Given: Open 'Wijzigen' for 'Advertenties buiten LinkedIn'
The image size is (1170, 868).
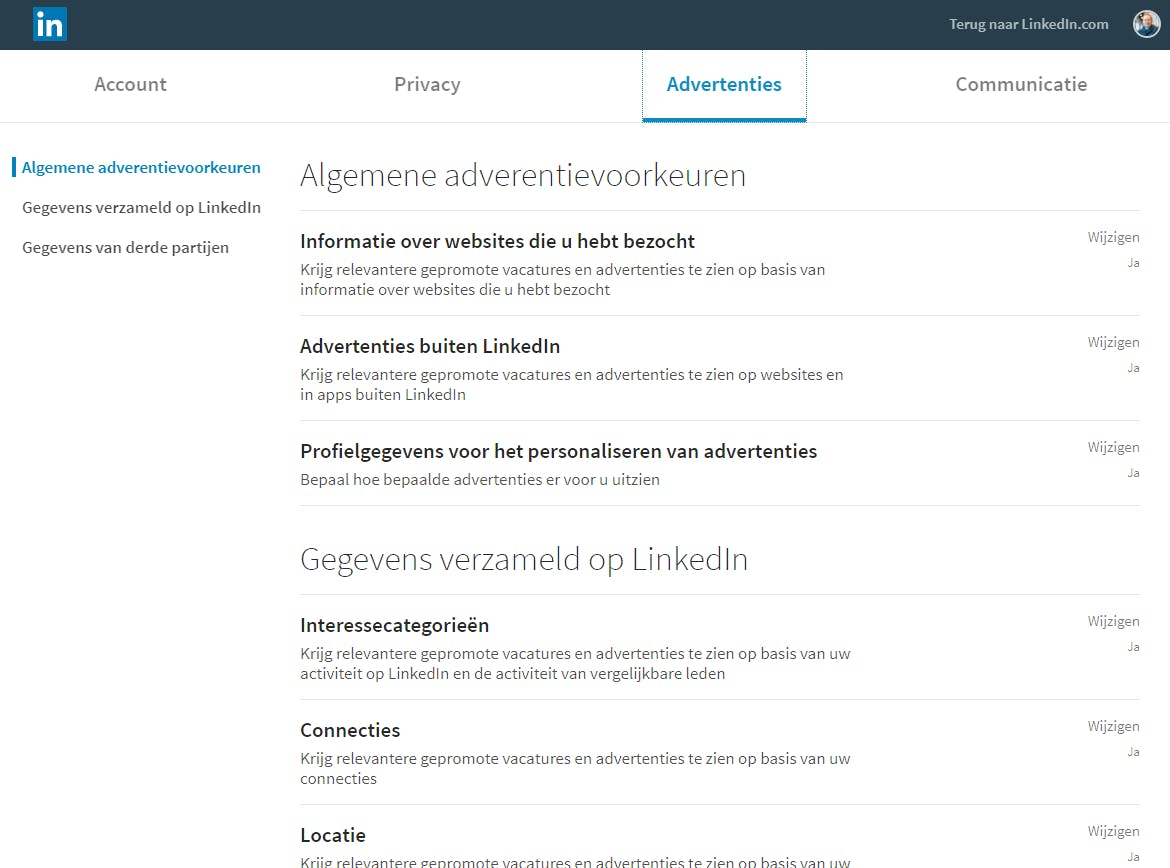Looking at the screenshot, I should pyautogui.click(x=1113, y=342).
